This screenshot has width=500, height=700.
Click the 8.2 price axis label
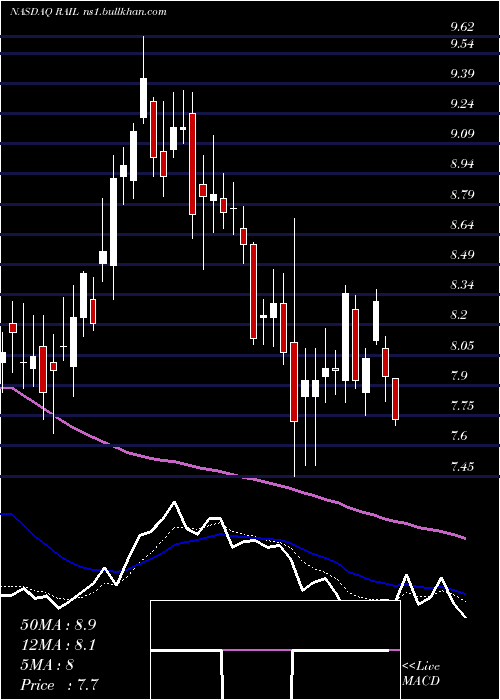459,315
